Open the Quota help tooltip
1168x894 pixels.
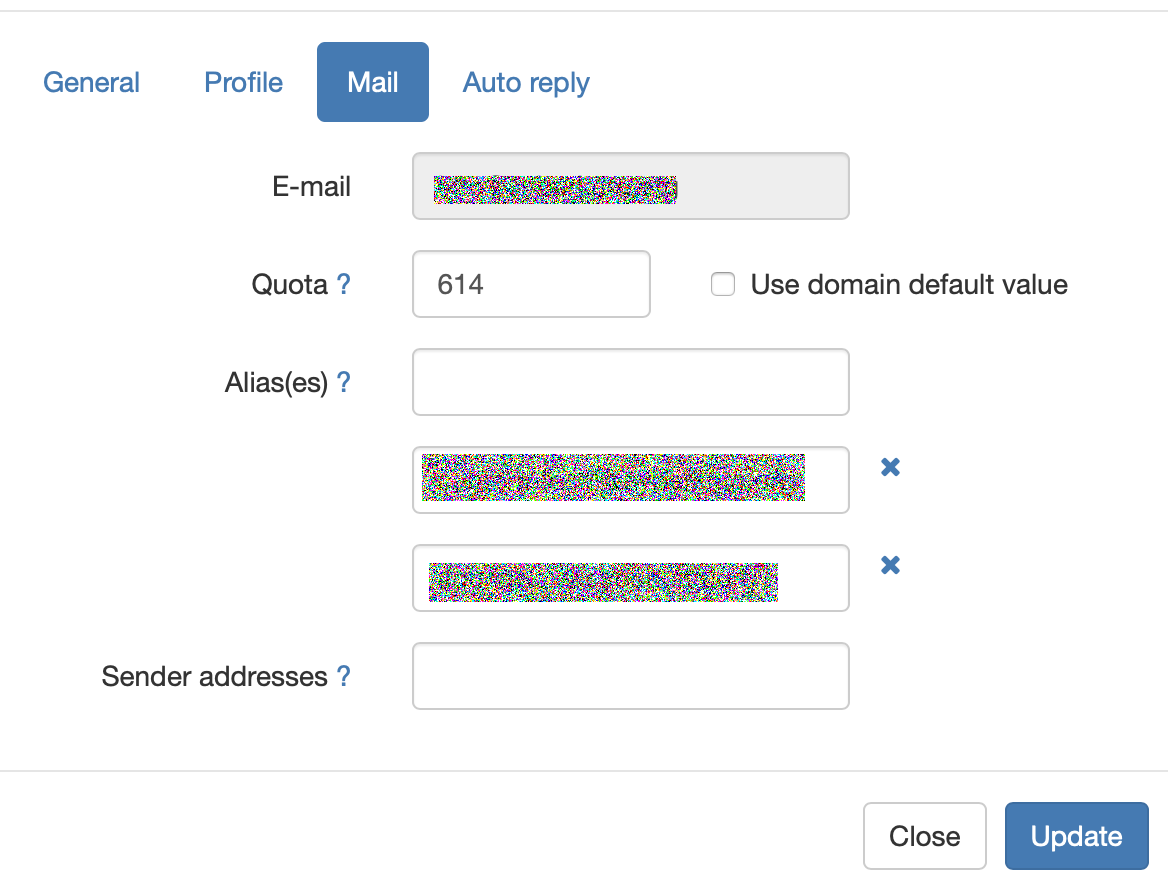[x=344, y=284]
